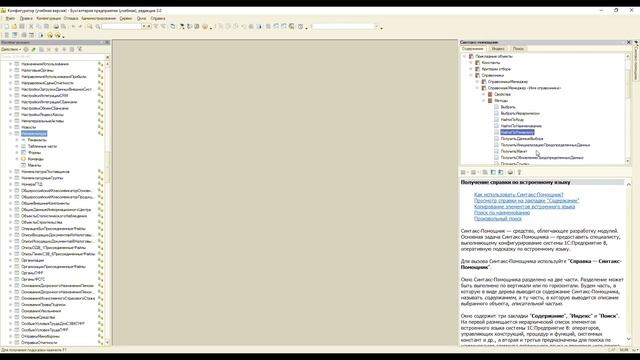Select the Выбрать method in help tree
640x360 pixels.
point(508,107)
